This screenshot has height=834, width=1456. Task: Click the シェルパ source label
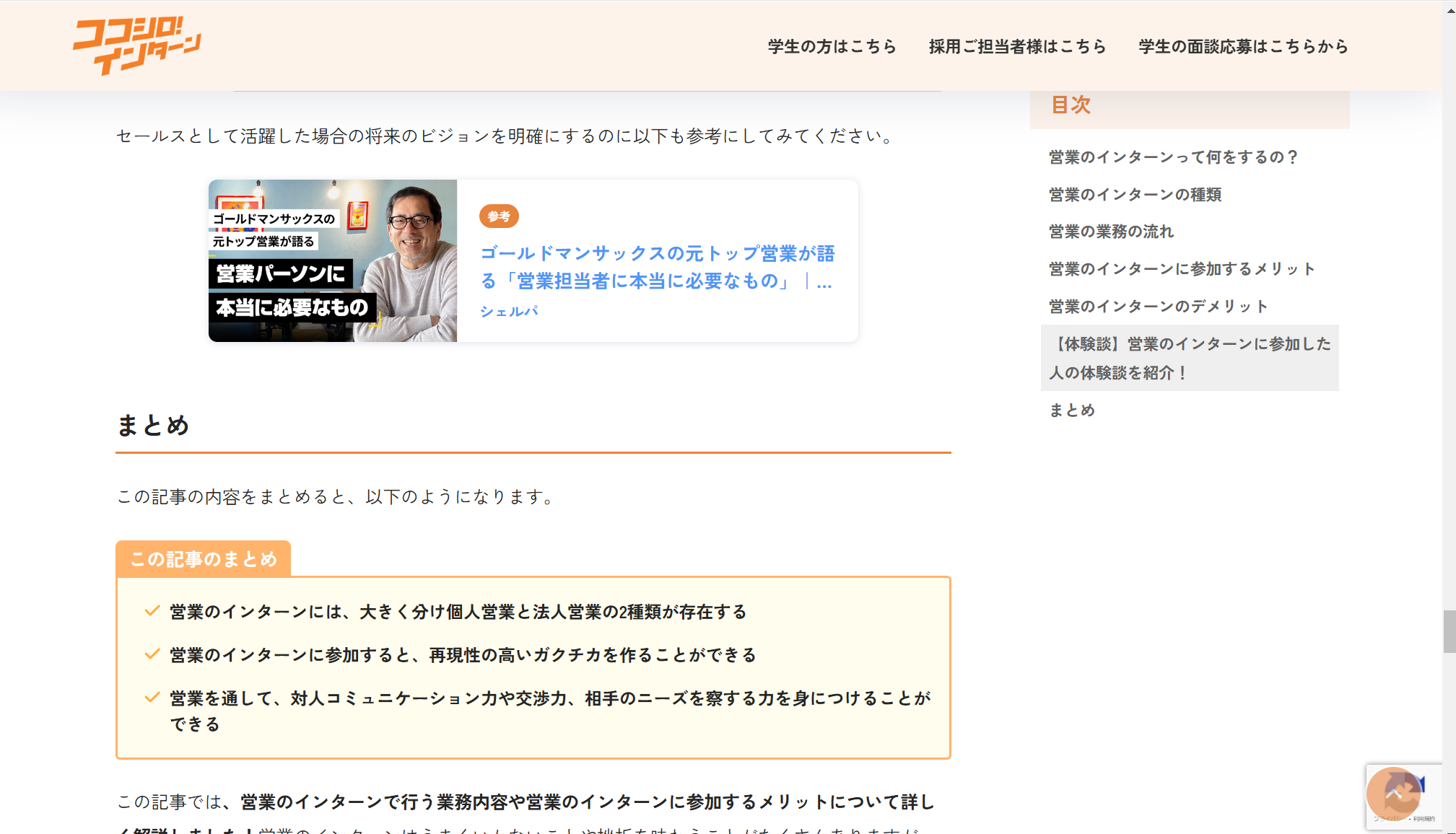pyautogui.click(x=509, y=311)
